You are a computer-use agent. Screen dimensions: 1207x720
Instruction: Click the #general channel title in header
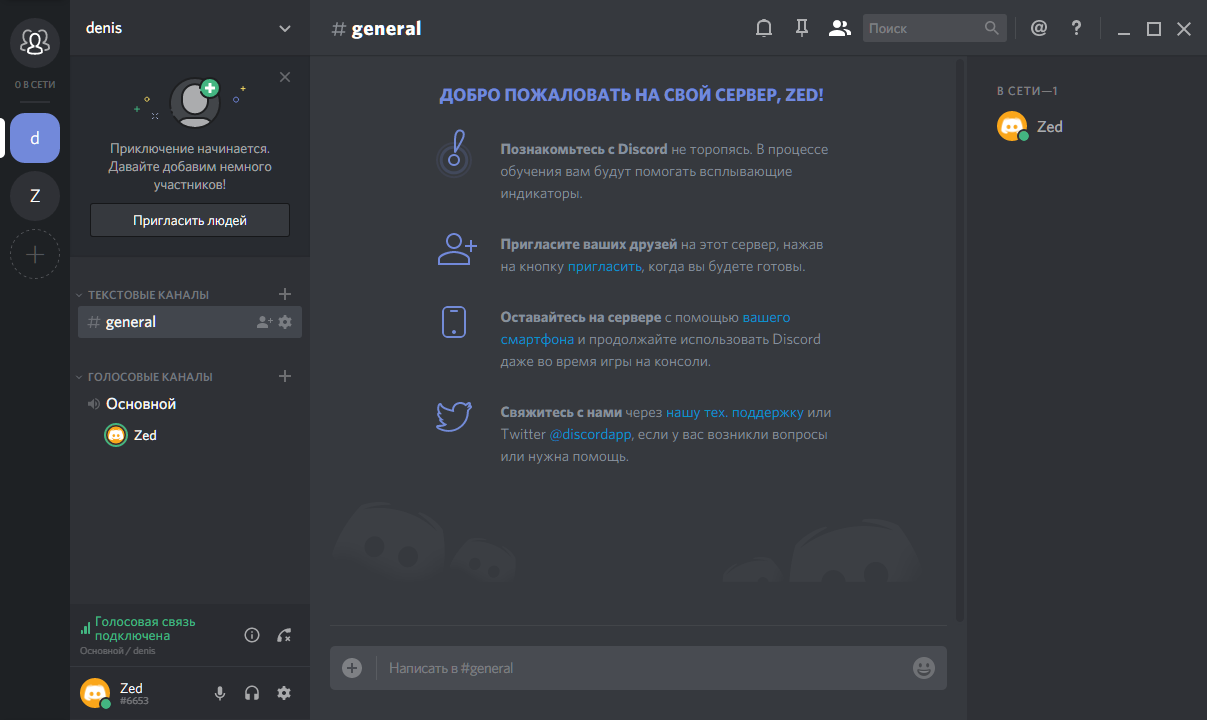pos(376,28)
